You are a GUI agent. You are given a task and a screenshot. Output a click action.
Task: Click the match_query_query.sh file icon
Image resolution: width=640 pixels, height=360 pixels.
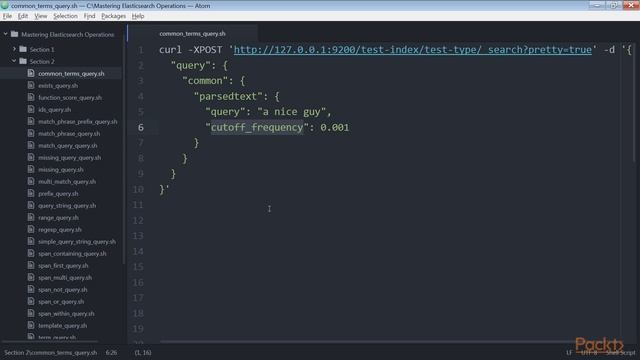coord(31,145)
